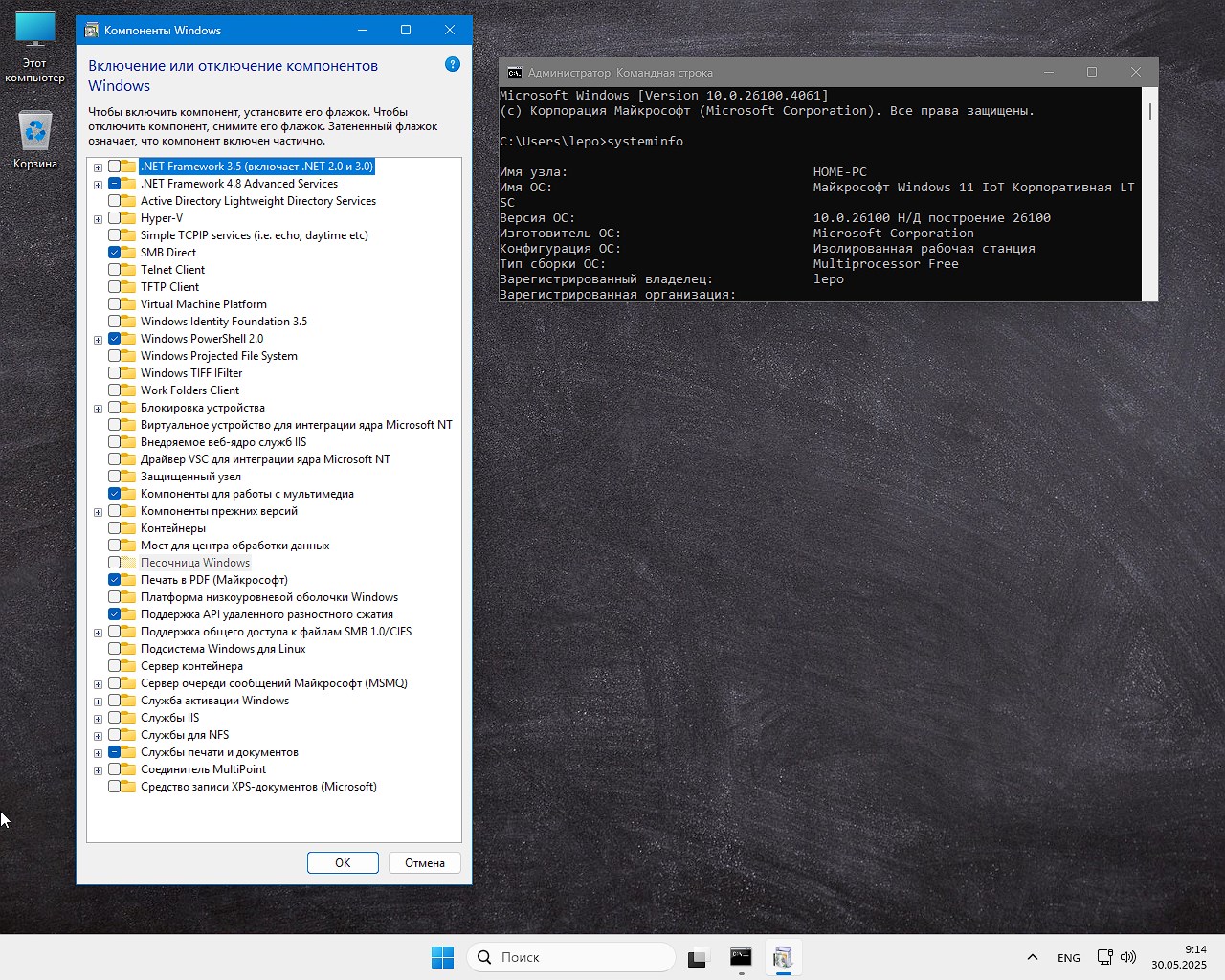This screenshot has width=1225, height=980.
Task: Enable the Telnet Client checkbox
Action: pos(114,270)
